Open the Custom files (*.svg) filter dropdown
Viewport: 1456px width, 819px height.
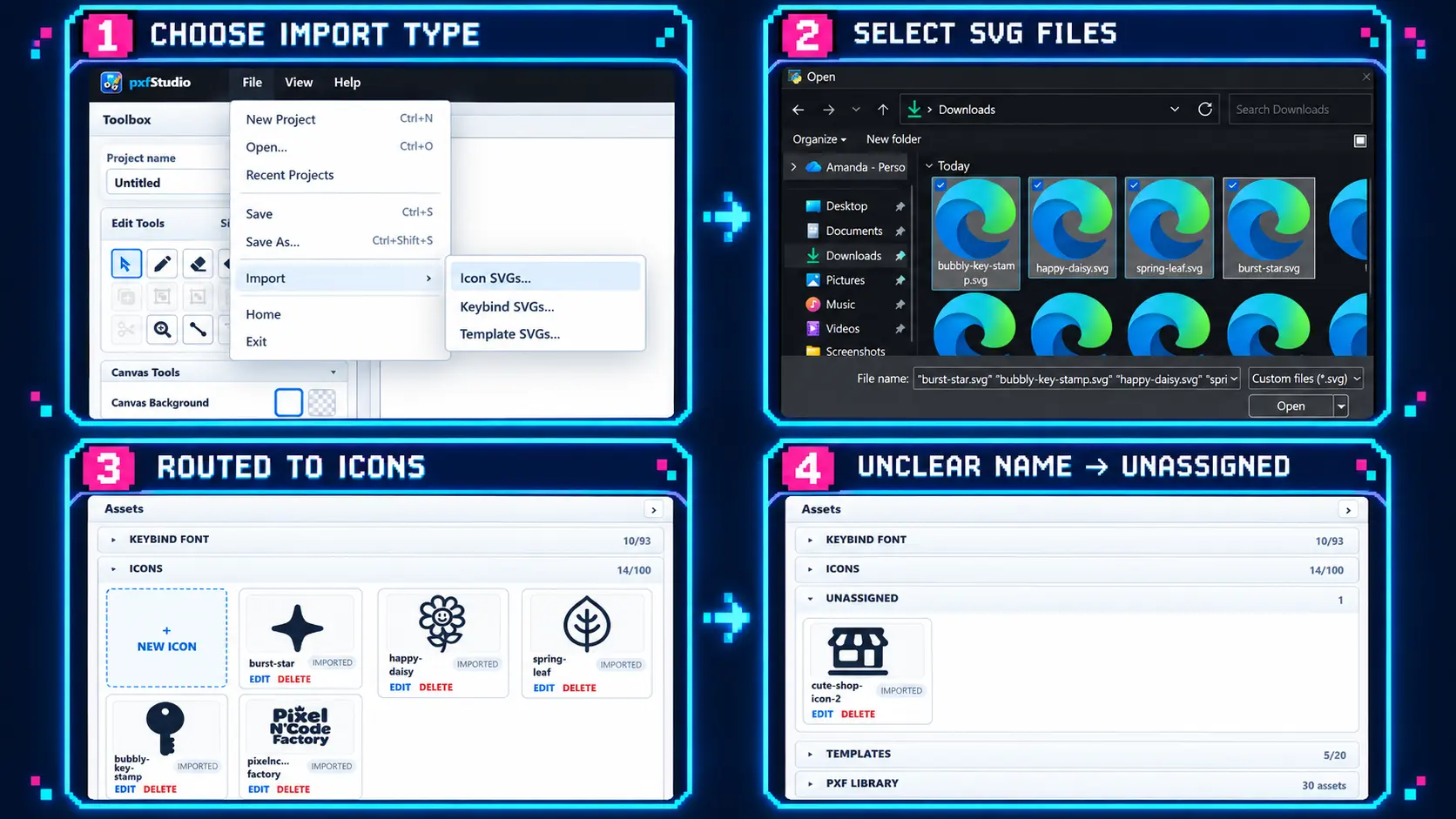1305,379
